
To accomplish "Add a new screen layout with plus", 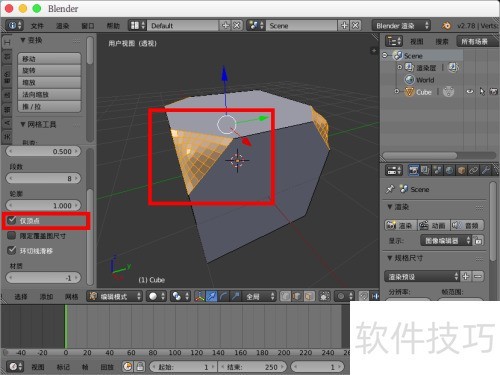I will coord(225,25).
